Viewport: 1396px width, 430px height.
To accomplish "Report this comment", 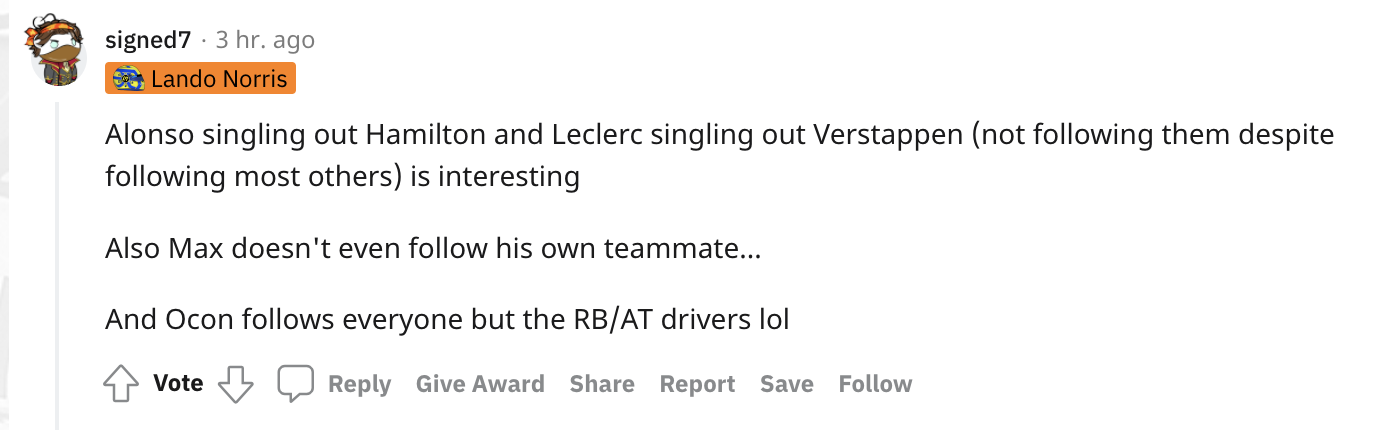I will click(x=697, y=384).
